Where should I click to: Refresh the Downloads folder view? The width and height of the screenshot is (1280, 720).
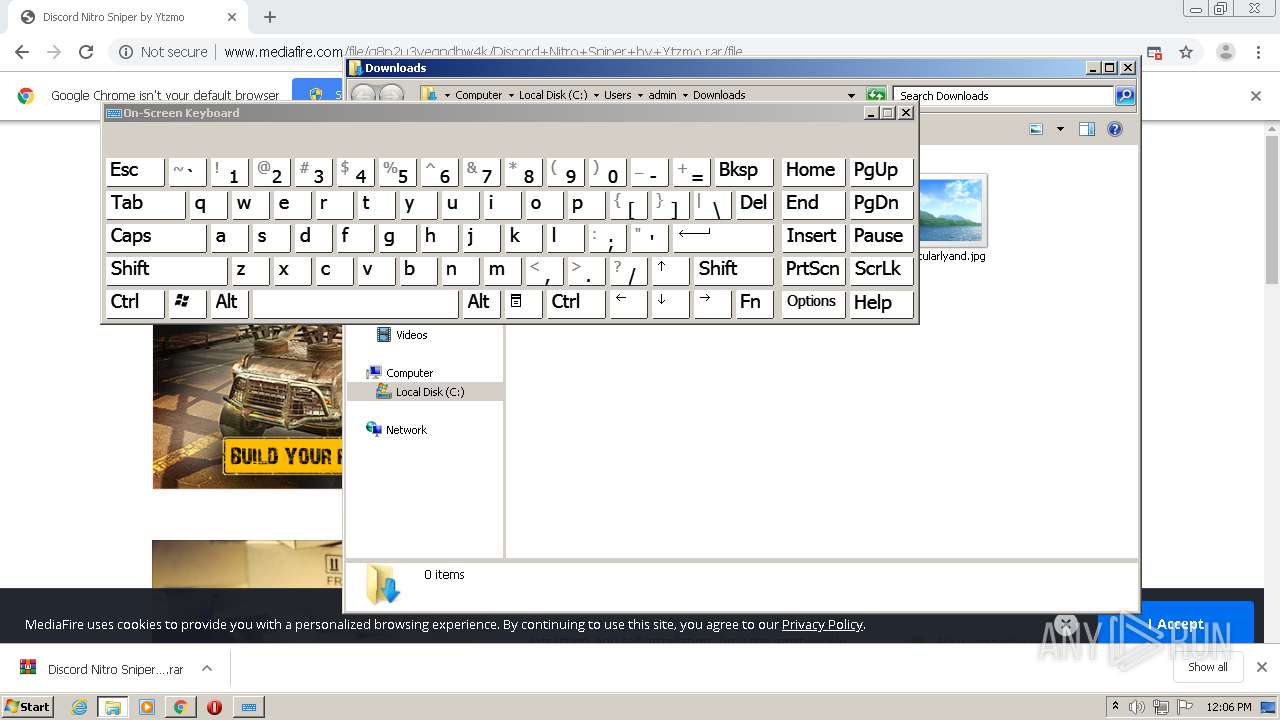pos(876,95)
